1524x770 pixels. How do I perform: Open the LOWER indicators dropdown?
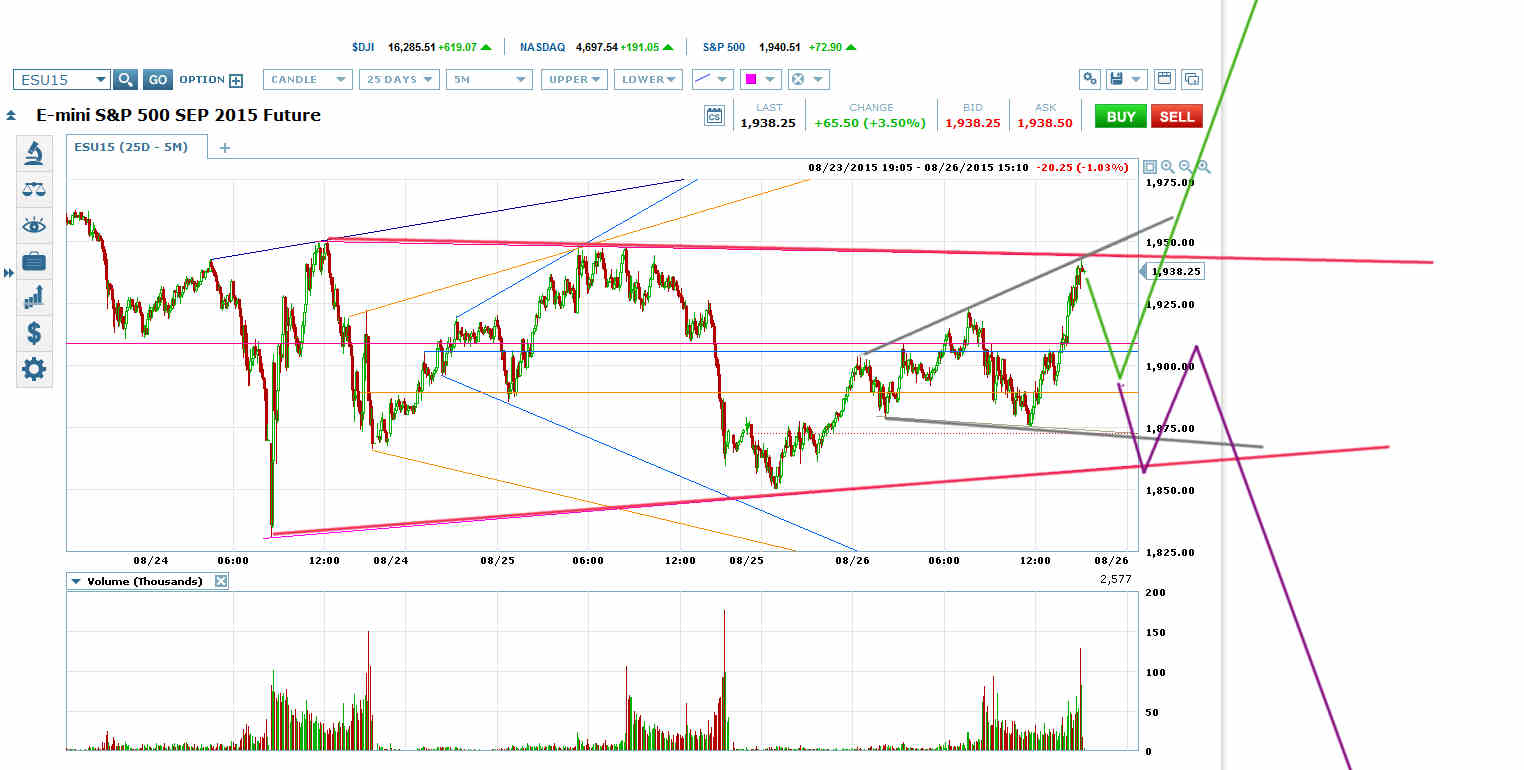(x=649, y=79)
